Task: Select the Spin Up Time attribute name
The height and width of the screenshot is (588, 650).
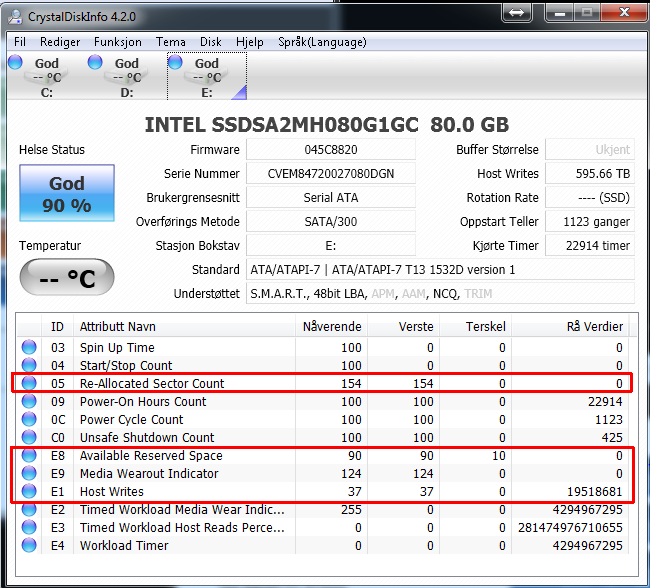Action: pyautogui.click(x=117, y=347)
